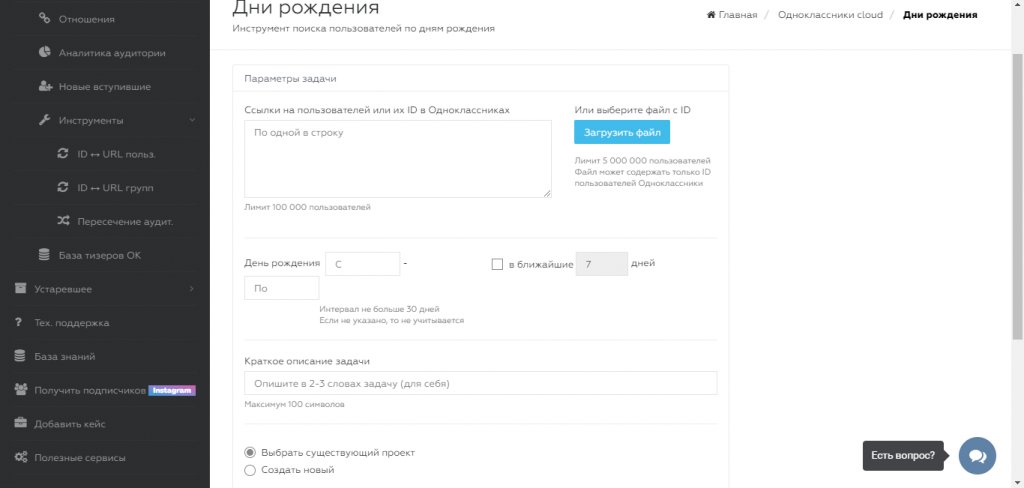Click the refresh icon next to ID ↔ URL польз.
The width and height of the screenshot is (1024, 488).
tap(63, 154)
